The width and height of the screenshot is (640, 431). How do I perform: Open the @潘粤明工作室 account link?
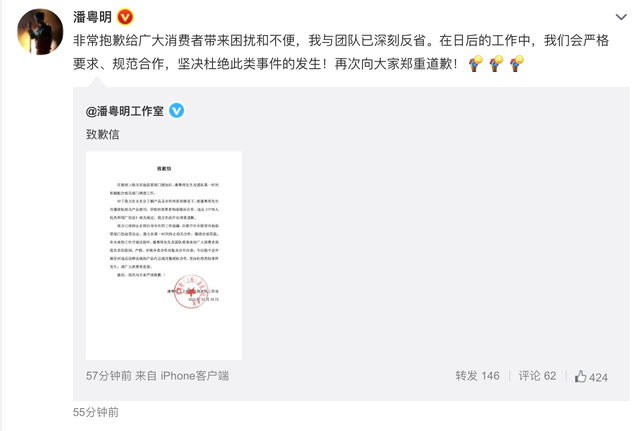click(124, 111)
